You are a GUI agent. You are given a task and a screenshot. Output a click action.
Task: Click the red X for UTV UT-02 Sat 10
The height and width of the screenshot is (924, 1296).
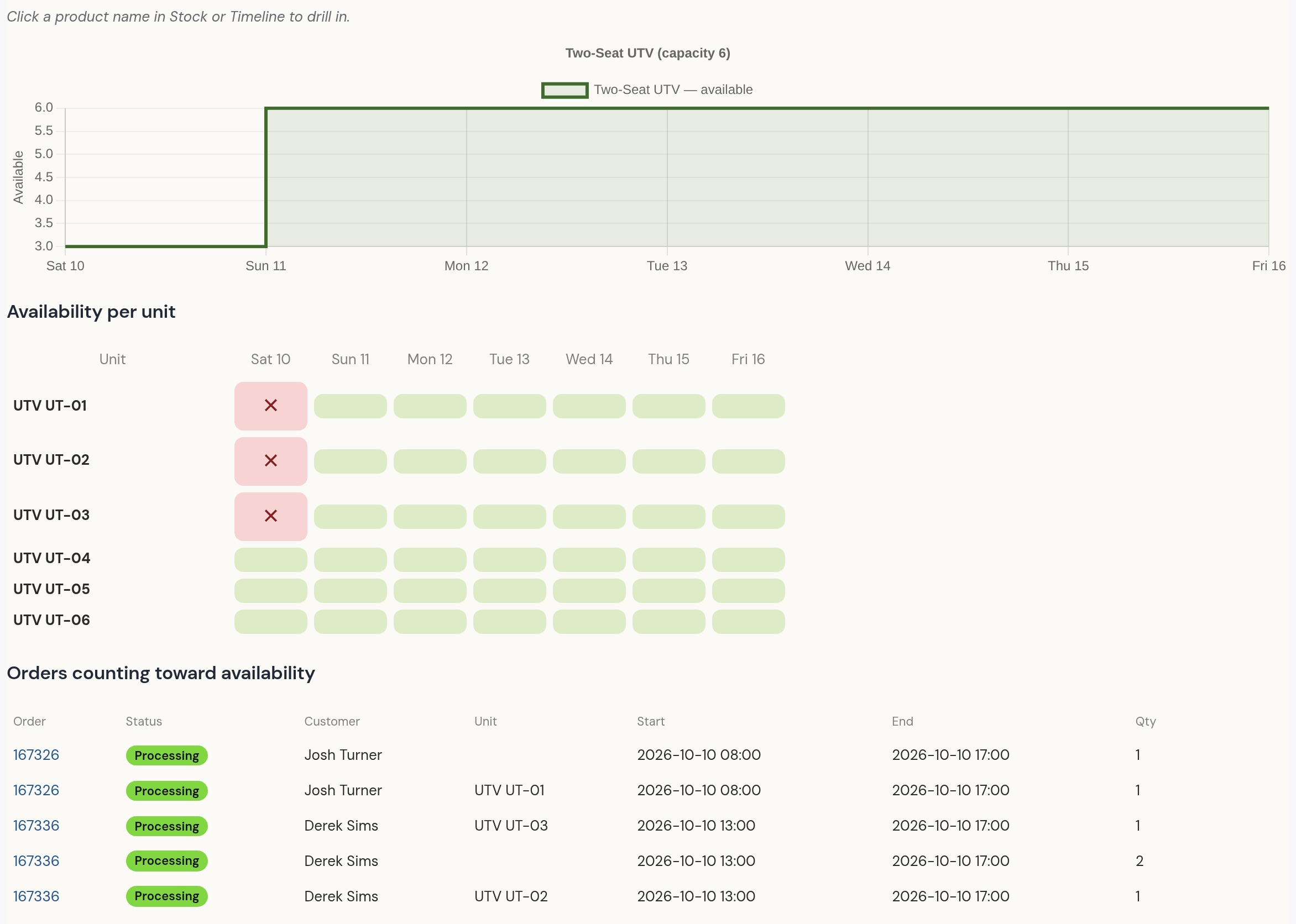[x=271, y=461]
